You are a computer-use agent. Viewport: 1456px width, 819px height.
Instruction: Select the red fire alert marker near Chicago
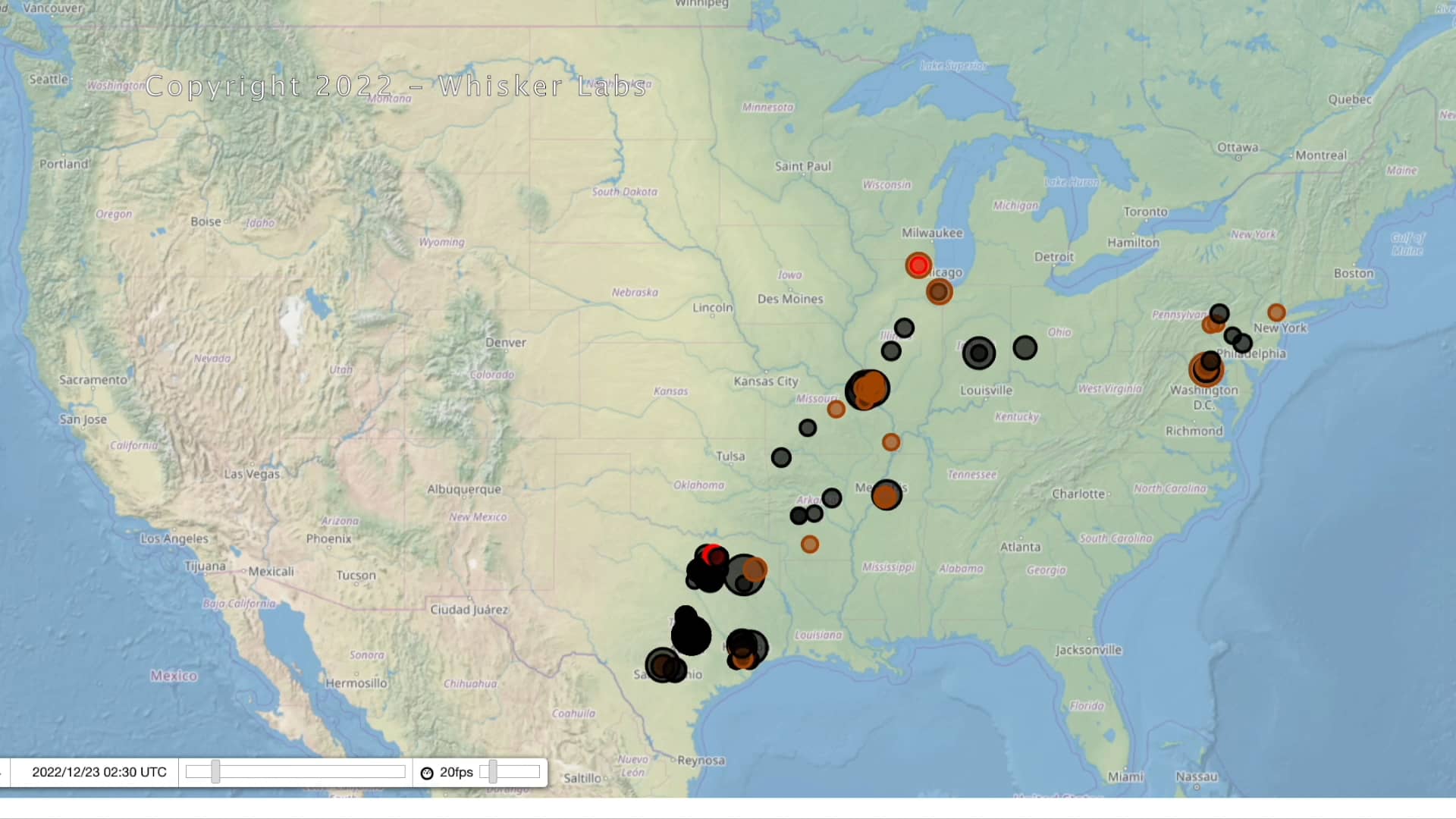pyautogui.click(x=918, y=266)
